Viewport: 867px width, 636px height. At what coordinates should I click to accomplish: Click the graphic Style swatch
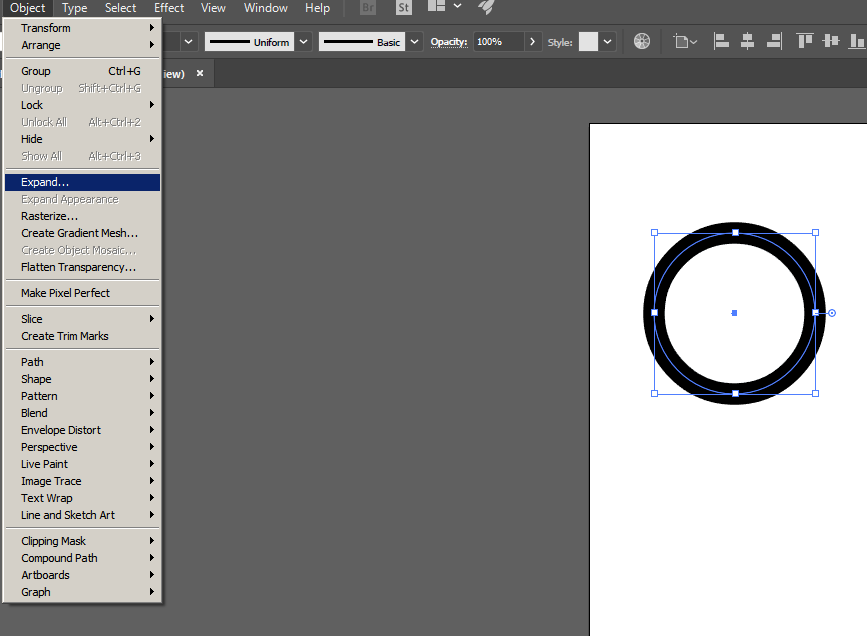pyautogui.click(x=588, y=42)
